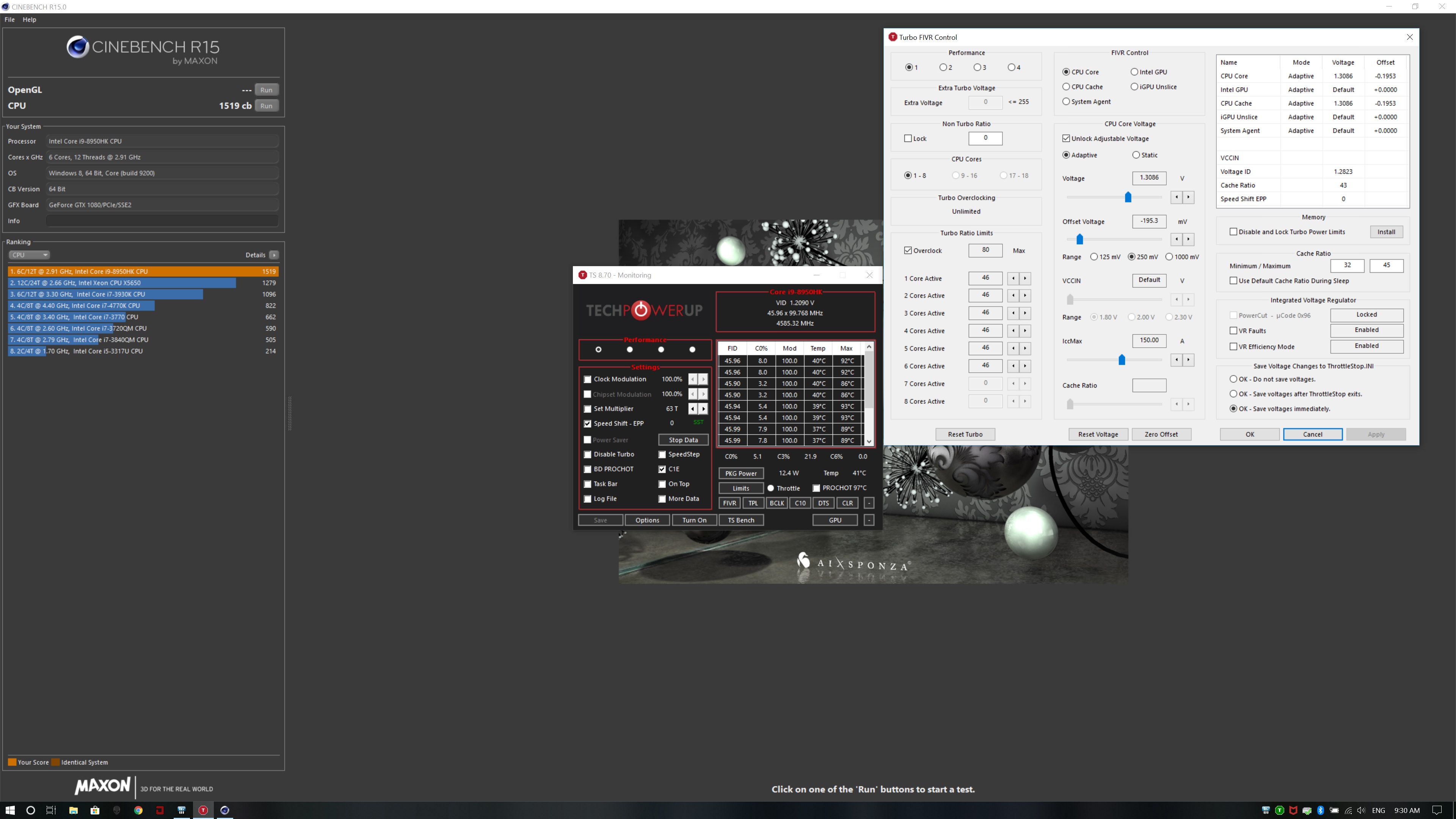Increase Set Multiplier value arrow
1456x819 pixels.
[x=703, y=408]
